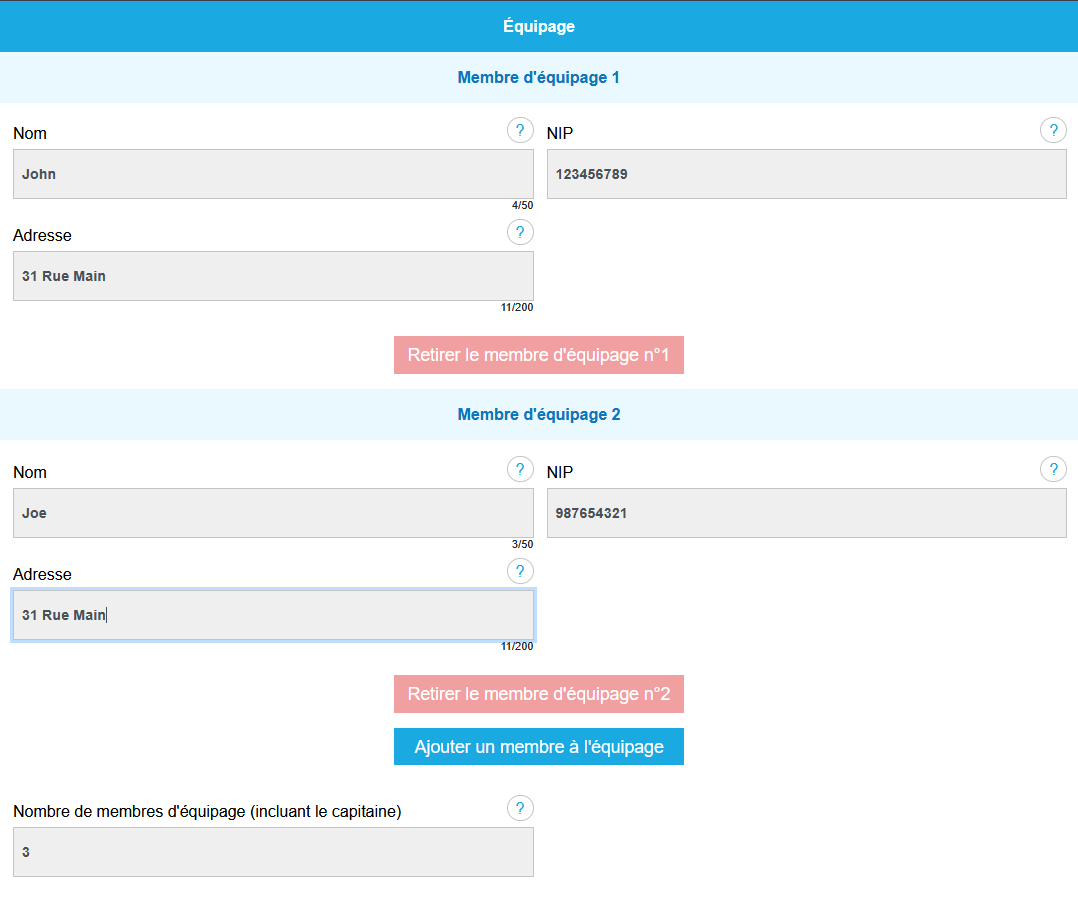Click the Nom field containing Joe
The width and height of the screenshot is (1078, 910).
[x=273, y=513]
